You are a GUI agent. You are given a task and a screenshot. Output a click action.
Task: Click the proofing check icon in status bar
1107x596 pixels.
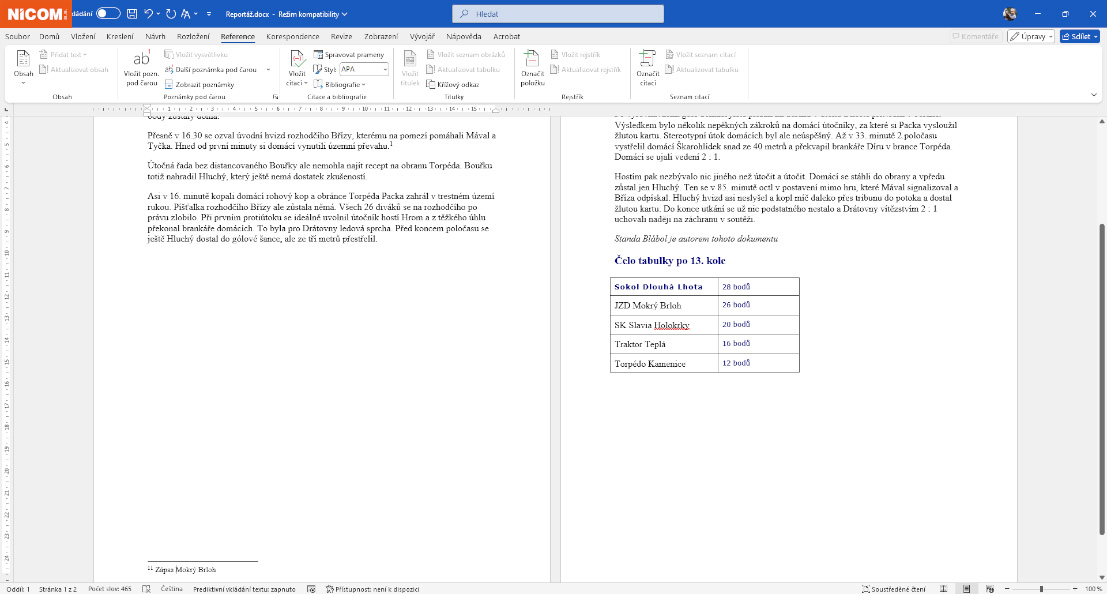146,590
